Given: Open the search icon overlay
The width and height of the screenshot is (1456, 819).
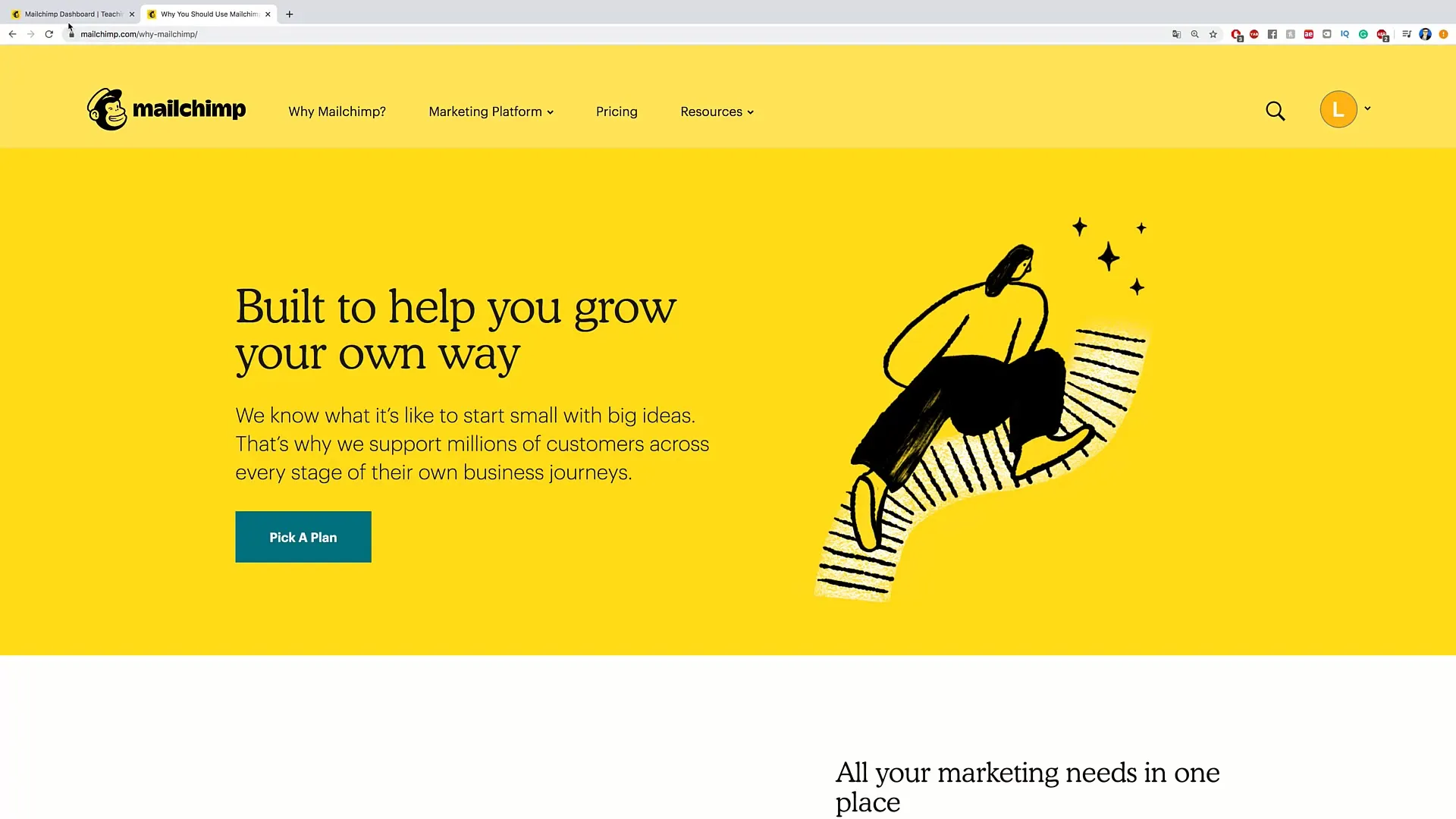Looking at the screenshot, I should [1276, 110].
